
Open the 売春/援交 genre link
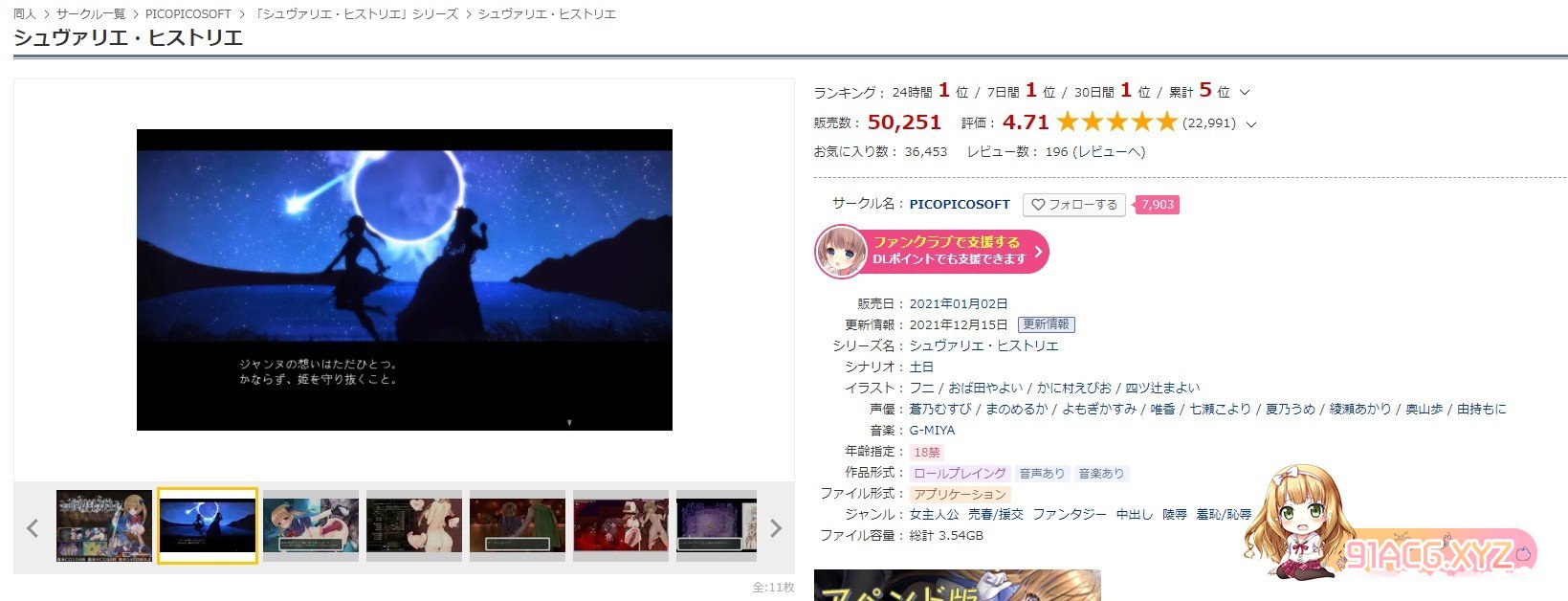tap(996, 514)
